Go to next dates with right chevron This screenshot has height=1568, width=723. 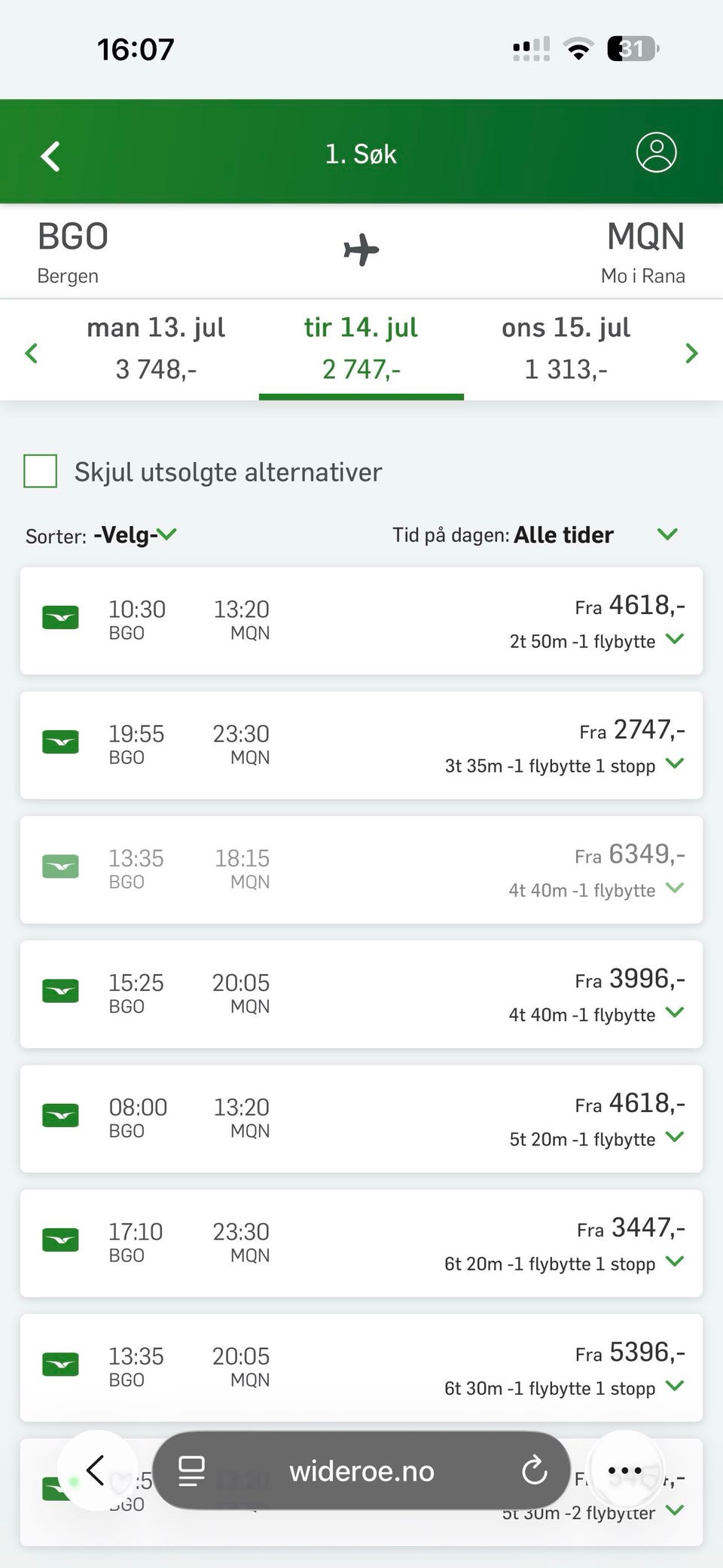pyautogui.click(x=691, y=353)
